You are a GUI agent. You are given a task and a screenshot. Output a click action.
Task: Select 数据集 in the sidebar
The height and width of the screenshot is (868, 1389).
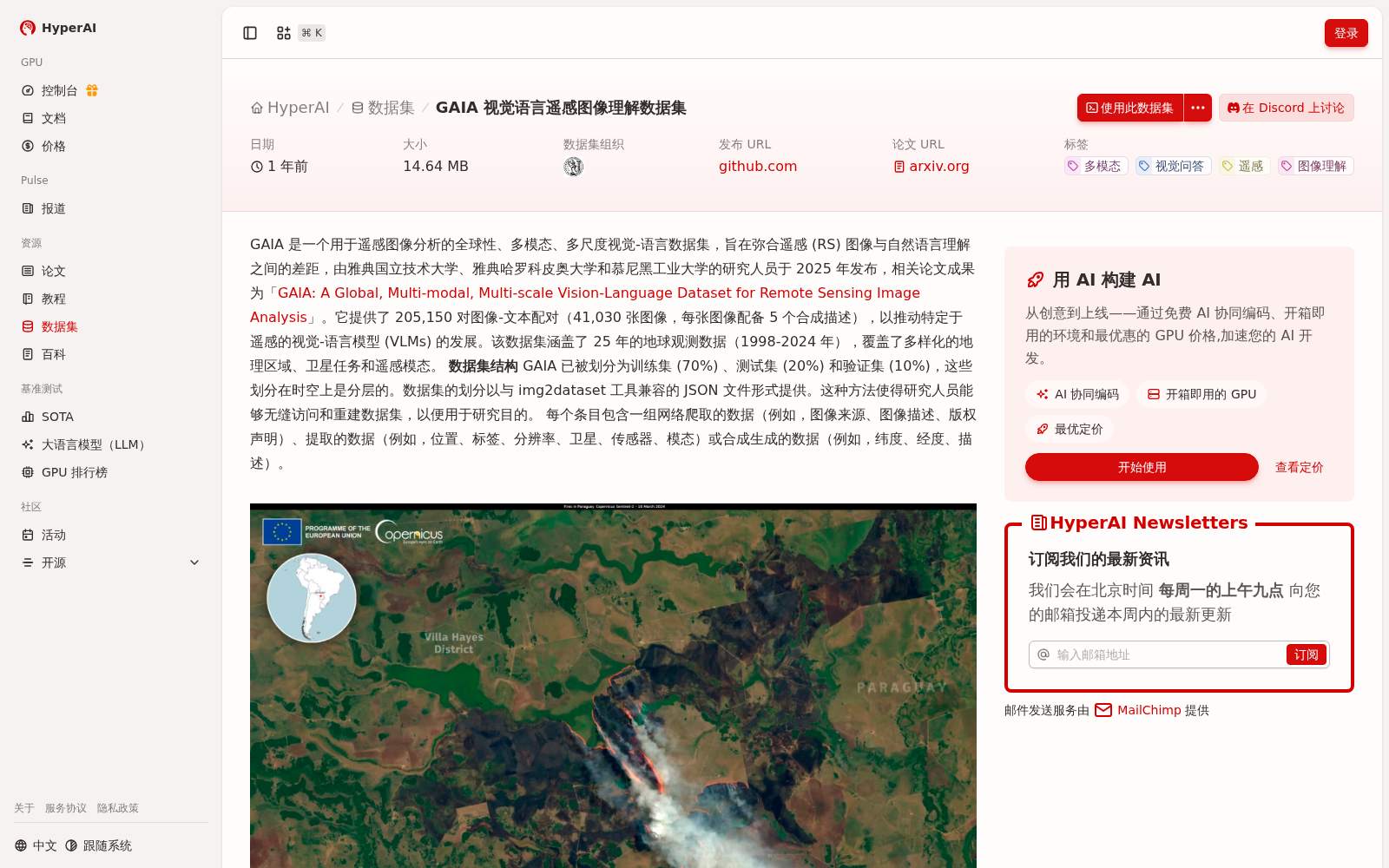[x=110, y=326]
